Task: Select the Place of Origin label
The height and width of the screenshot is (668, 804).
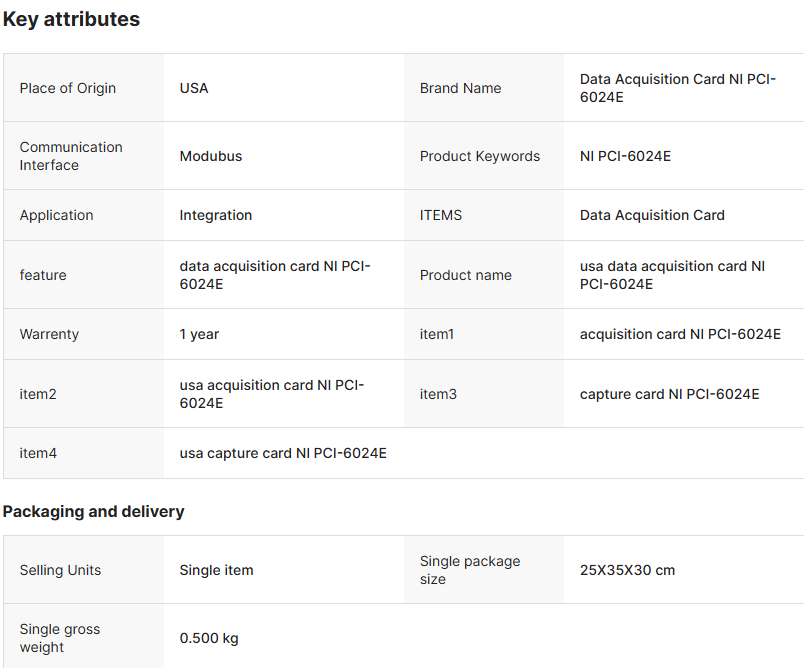Action: click(x=68, y=88)
